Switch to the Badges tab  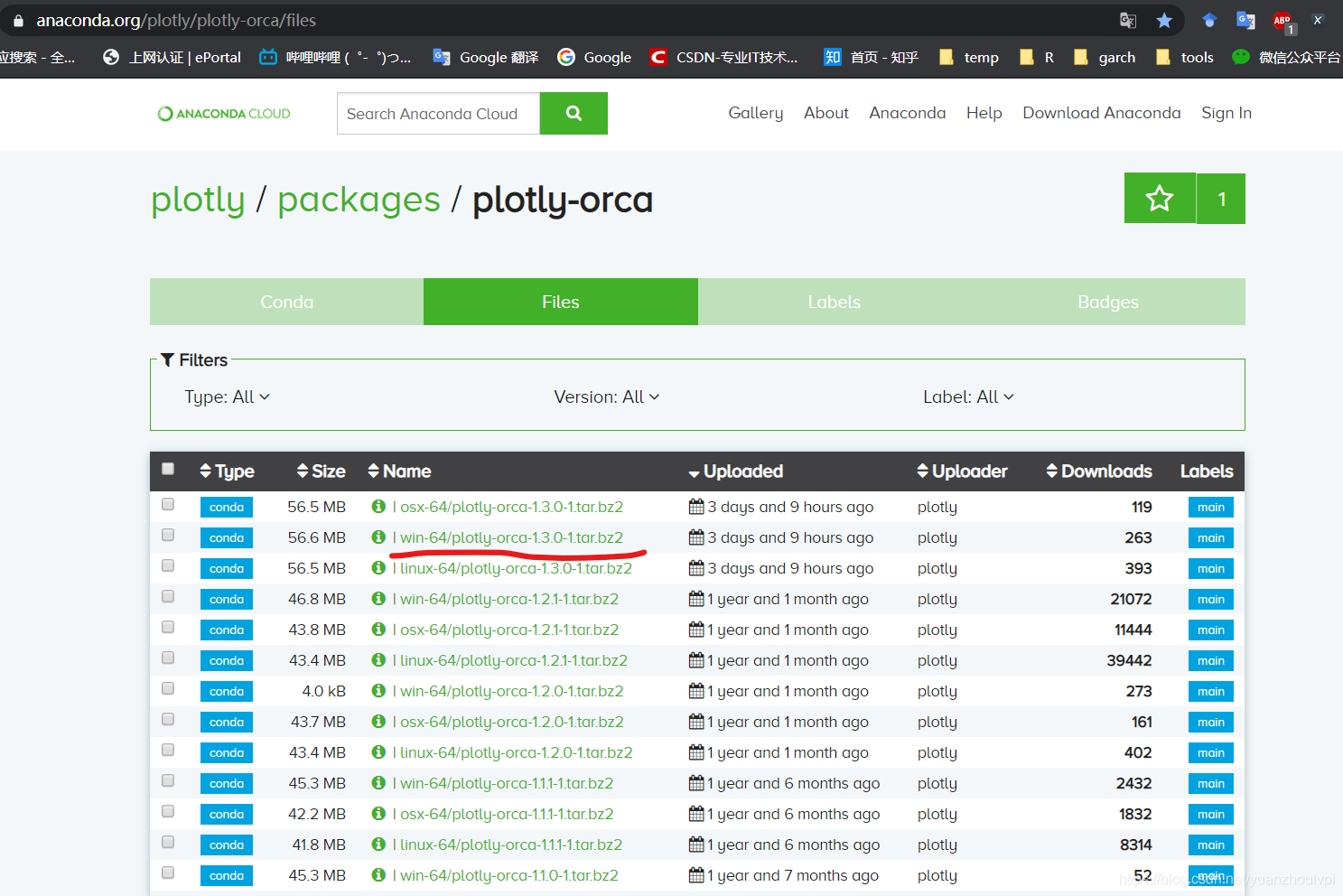point(1107,301)
